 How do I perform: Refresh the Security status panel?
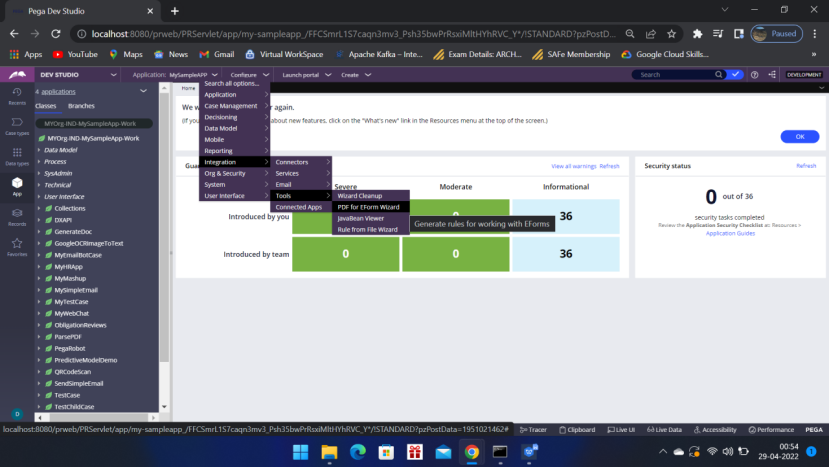click(806, 166)
